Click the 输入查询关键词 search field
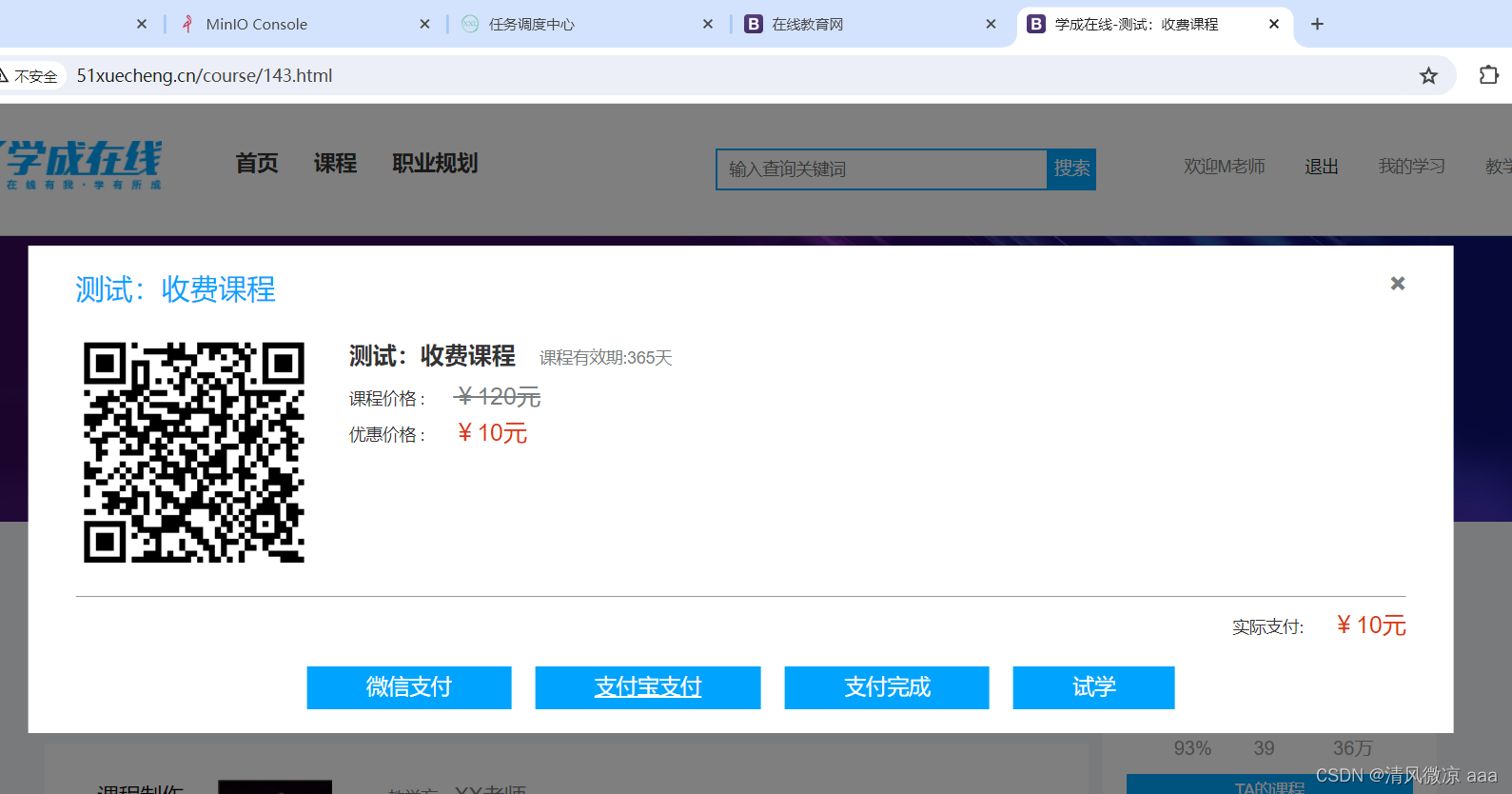Screen dimensions: 1512x794 click(x=882, y=169)
